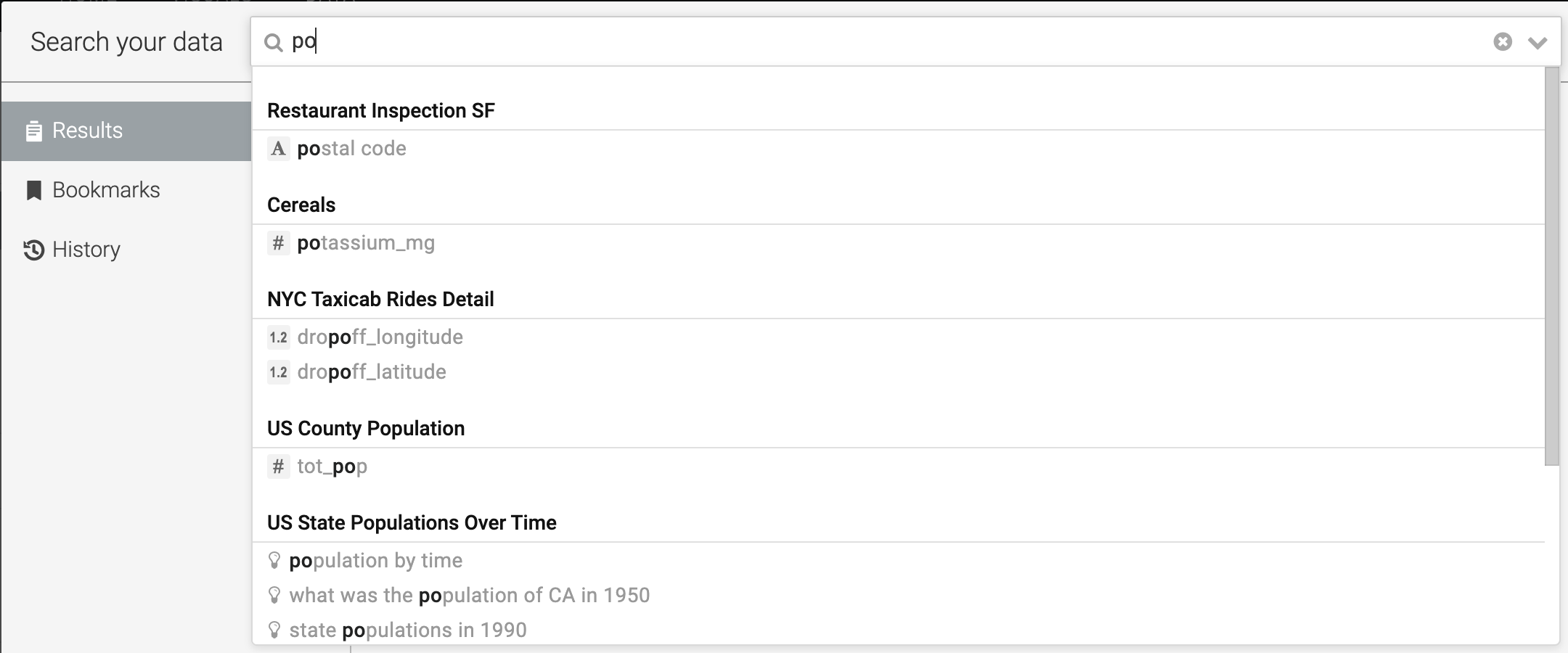Open the History sidebar tab
1568x653 pixels.
(86, 250)
